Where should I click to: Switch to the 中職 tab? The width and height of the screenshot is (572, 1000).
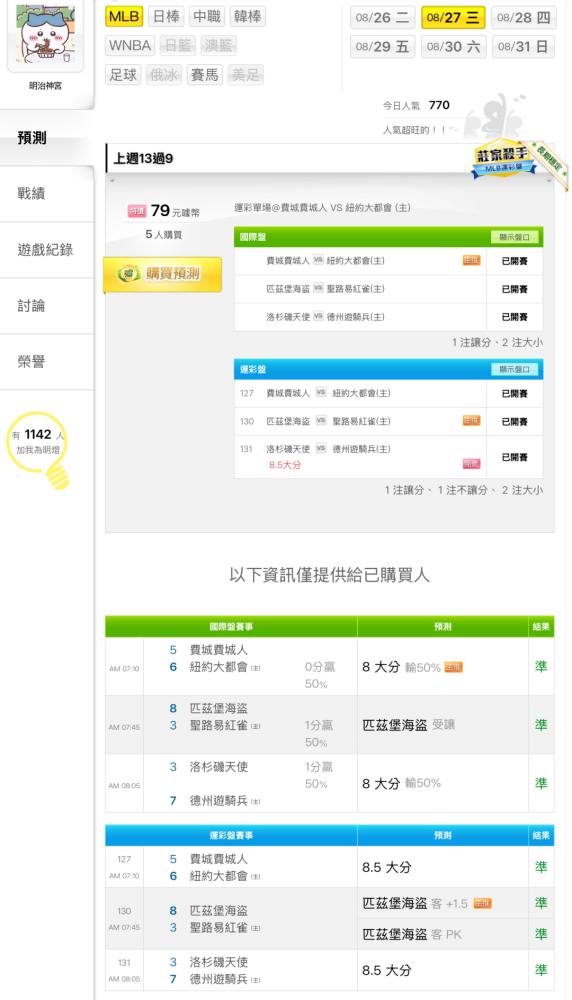207,17
